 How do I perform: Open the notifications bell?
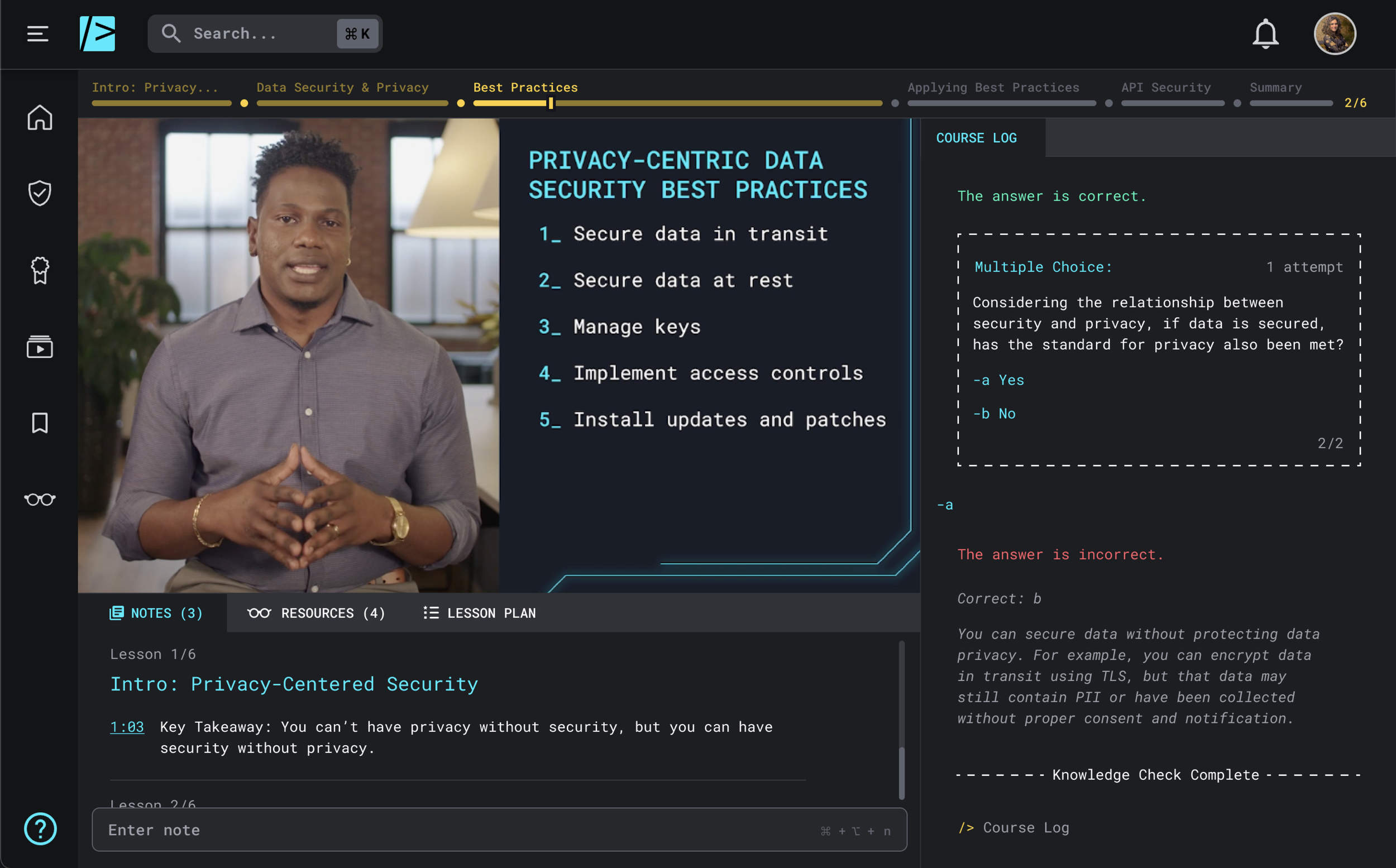pos(1265,34)
